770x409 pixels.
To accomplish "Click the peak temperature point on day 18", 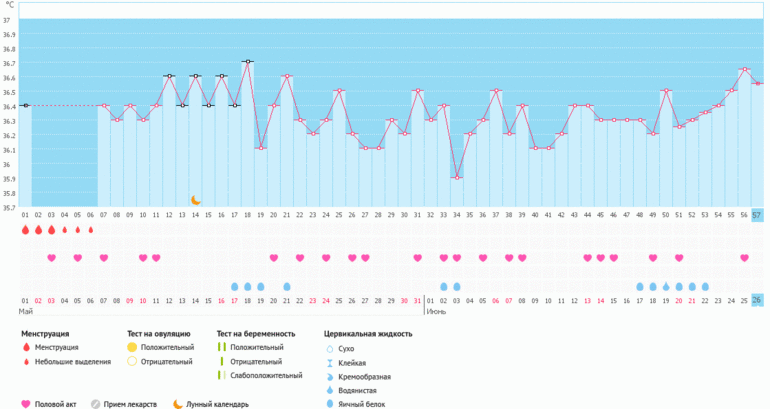I will tap(248, 62).
